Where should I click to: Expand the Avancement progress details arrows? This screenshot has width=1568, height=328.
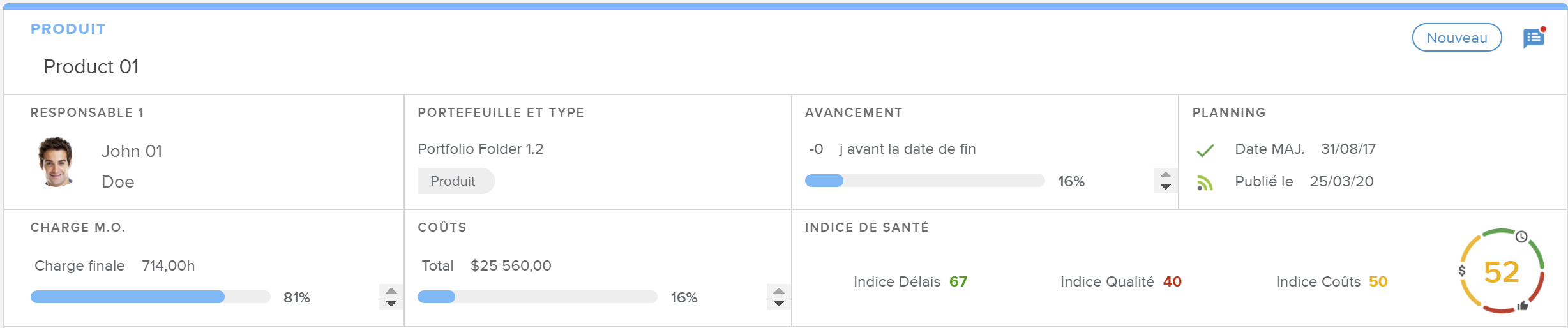click(1165, 181)
